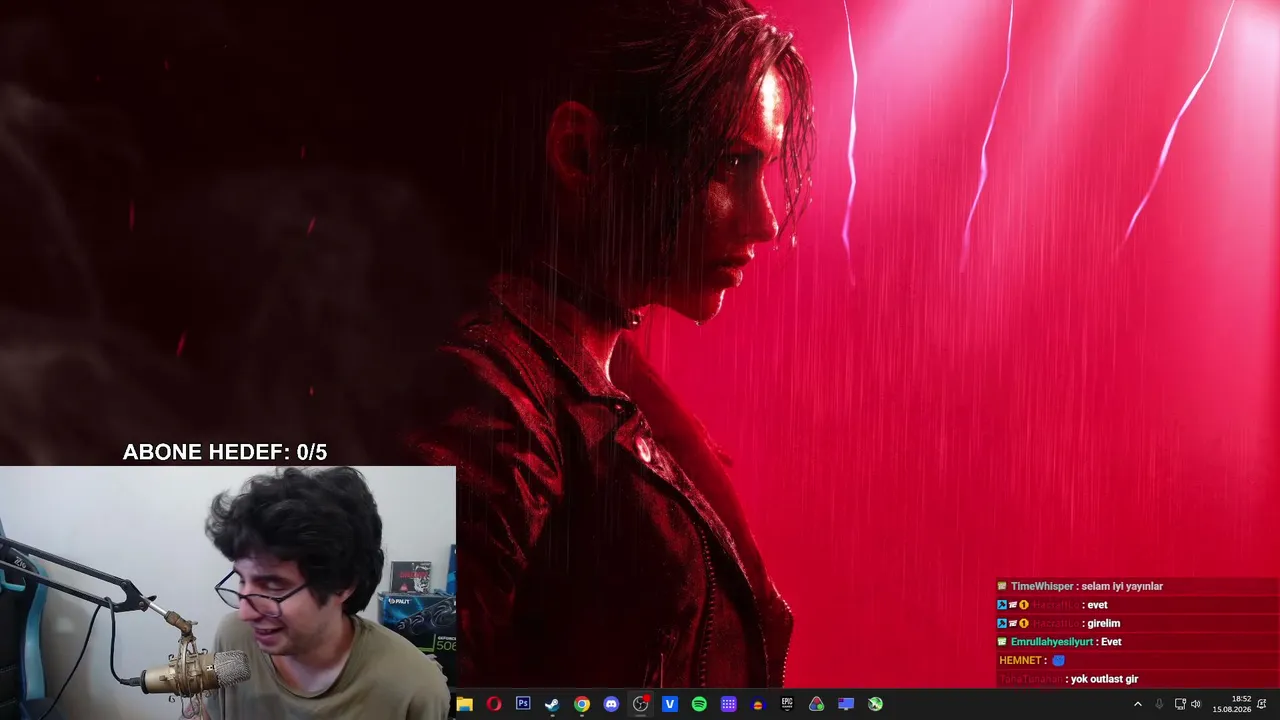Open the volume tray icon
This screenshot has width=1280, height=720.
(x=1196, y=704)
